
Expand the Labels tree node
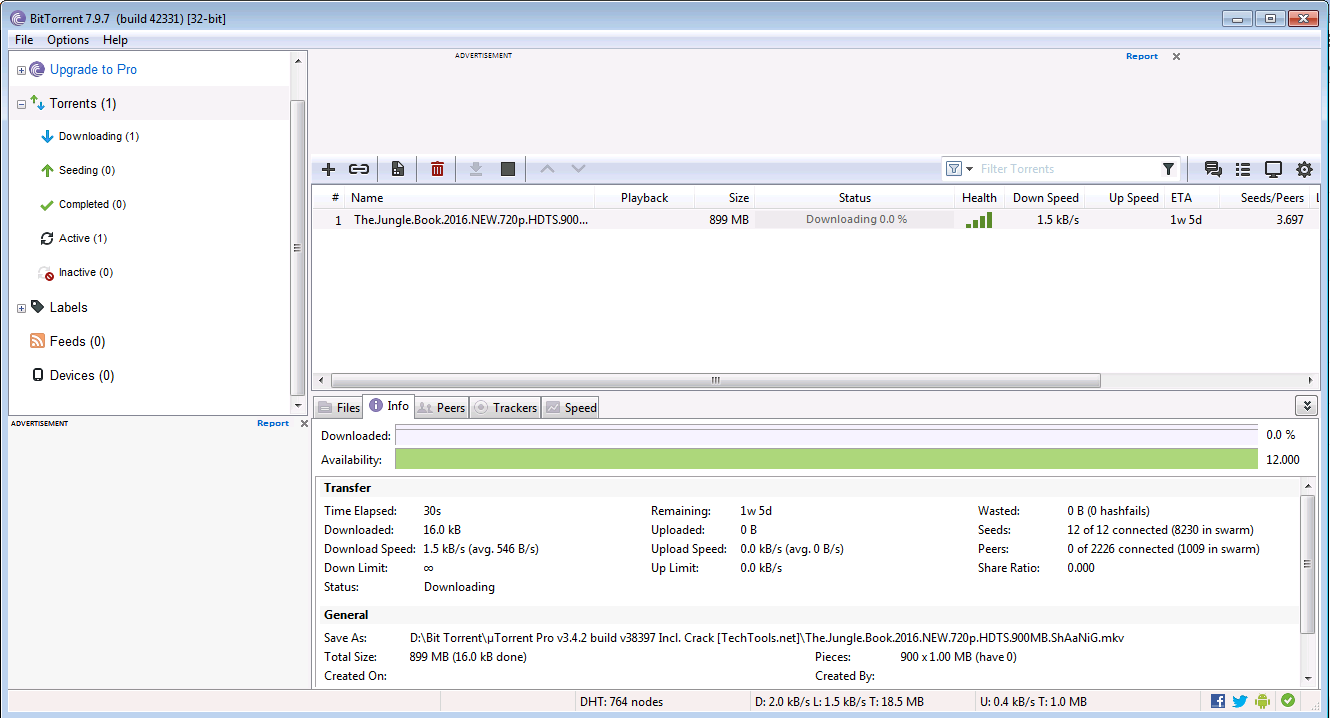(x=21, y=308)
